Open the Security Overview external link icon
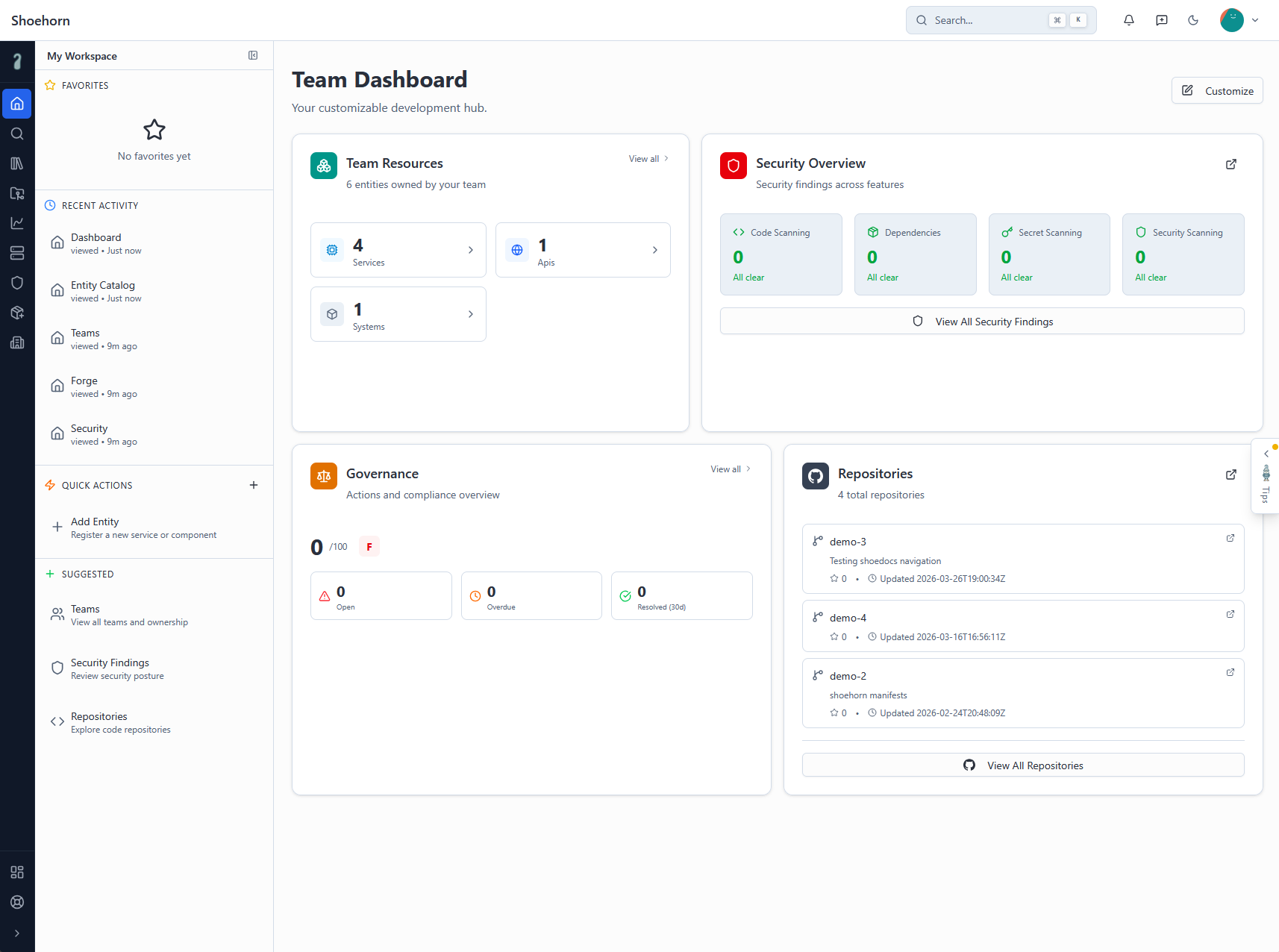The image size is (1279, 952). (1230, 164)
